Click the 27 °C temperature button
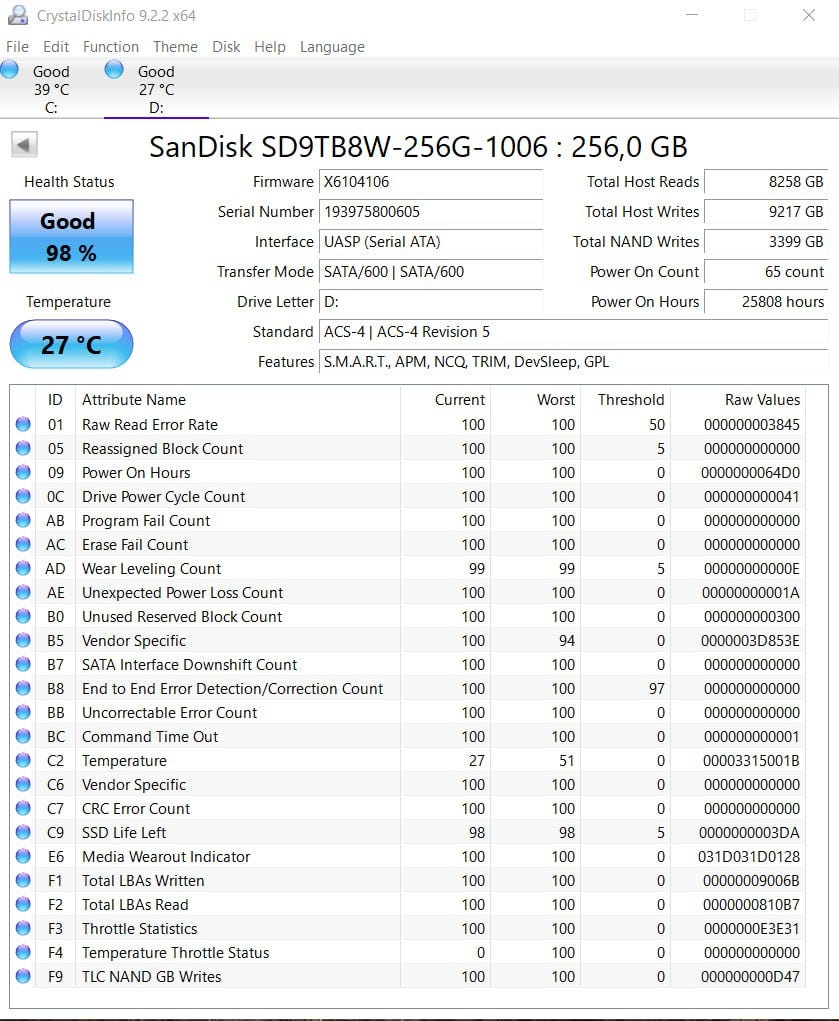The width and height of the screenshot is (839, 1021). point(70,345)
